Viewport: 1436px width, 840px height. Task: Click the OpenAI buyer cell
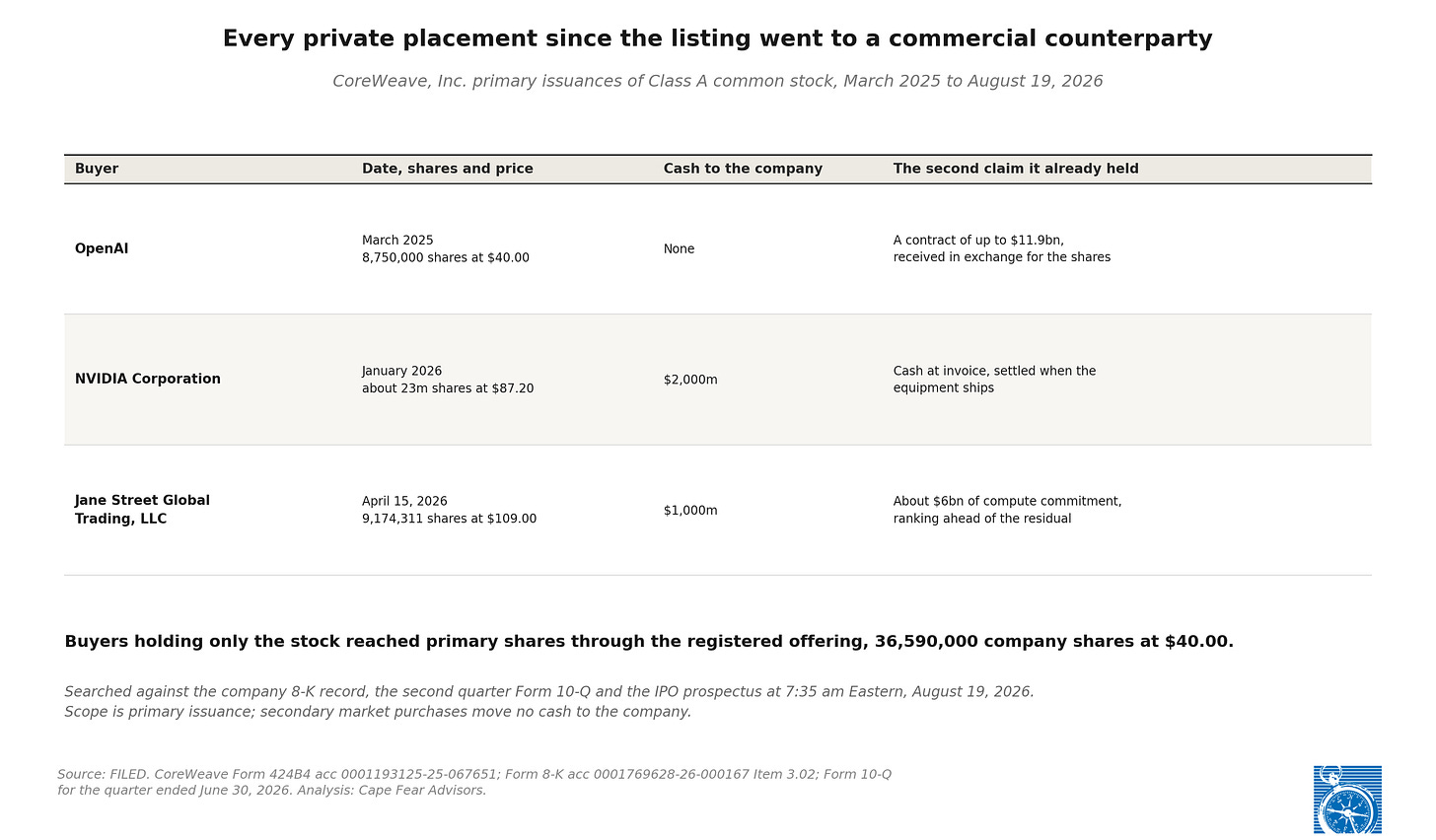[x=102, y=249]
